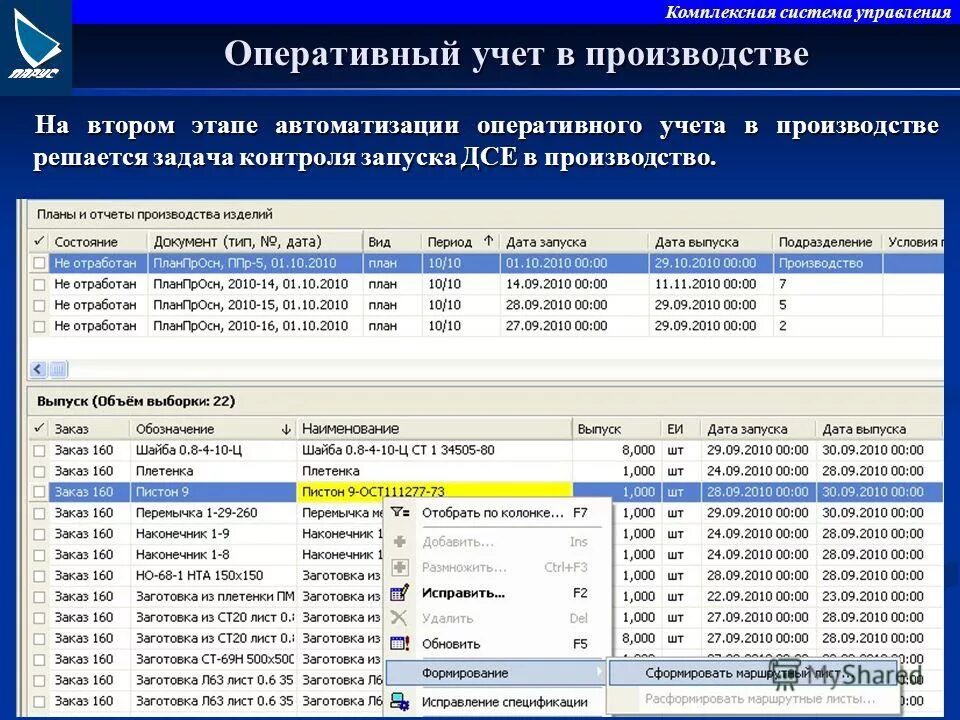Viewport: 960px width, 720px height.
Task: Click the Размножить duplicate icon
Action: point(400,566)
